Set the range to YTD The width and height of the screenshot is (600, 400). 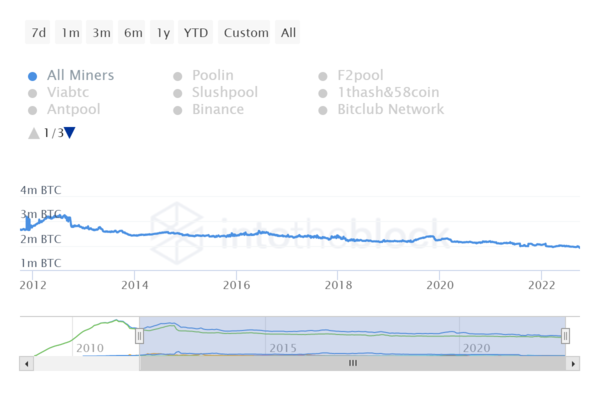click(195, 33)
